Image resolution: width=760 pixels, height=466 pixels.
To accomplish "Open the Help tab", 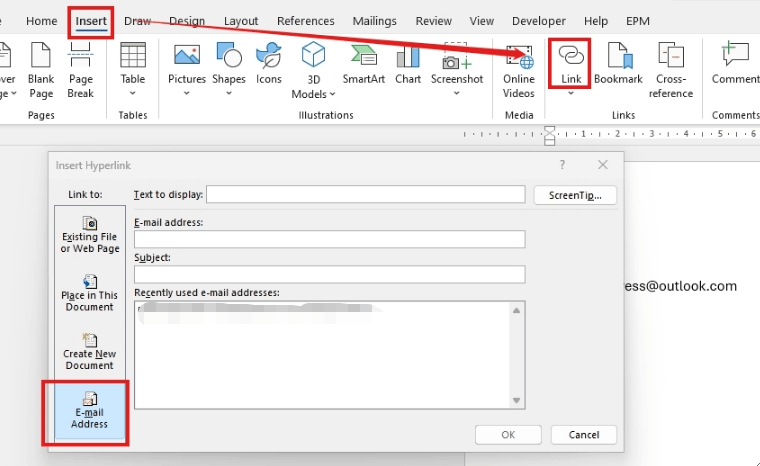I will (x=596, y=21).
